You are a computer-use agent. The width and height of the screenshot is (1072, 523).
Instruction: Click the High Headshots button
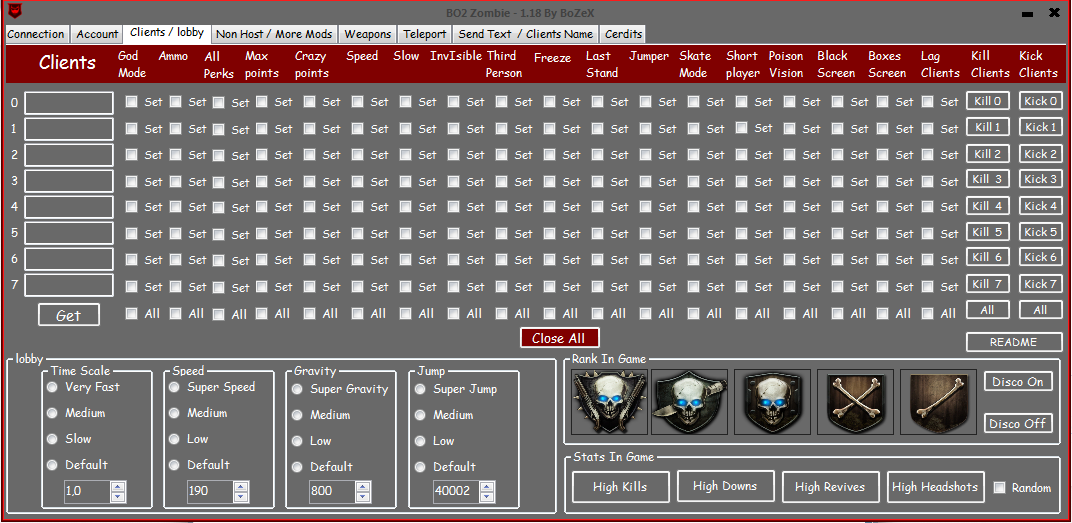point(935,487)
